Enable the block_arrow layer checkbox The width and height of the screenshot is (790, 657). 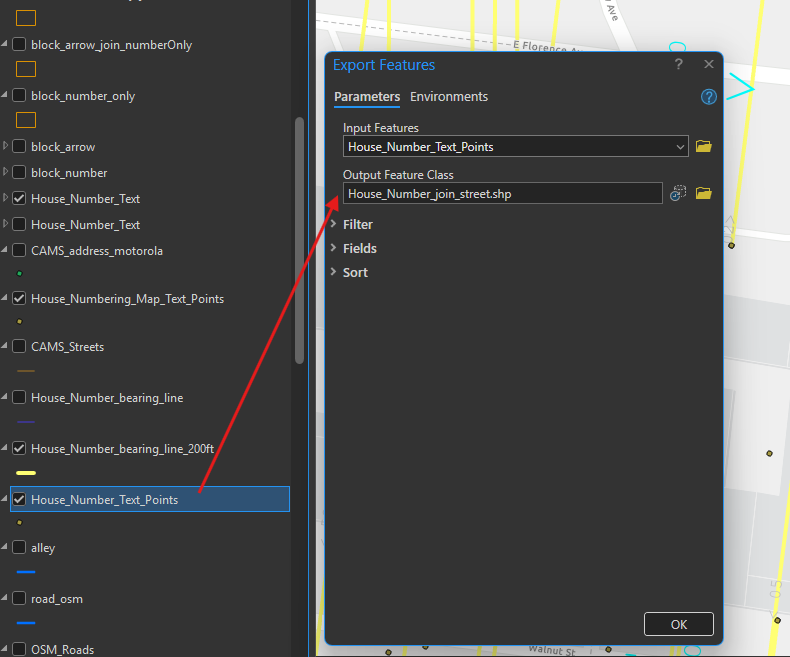click(x=19, y=147)
